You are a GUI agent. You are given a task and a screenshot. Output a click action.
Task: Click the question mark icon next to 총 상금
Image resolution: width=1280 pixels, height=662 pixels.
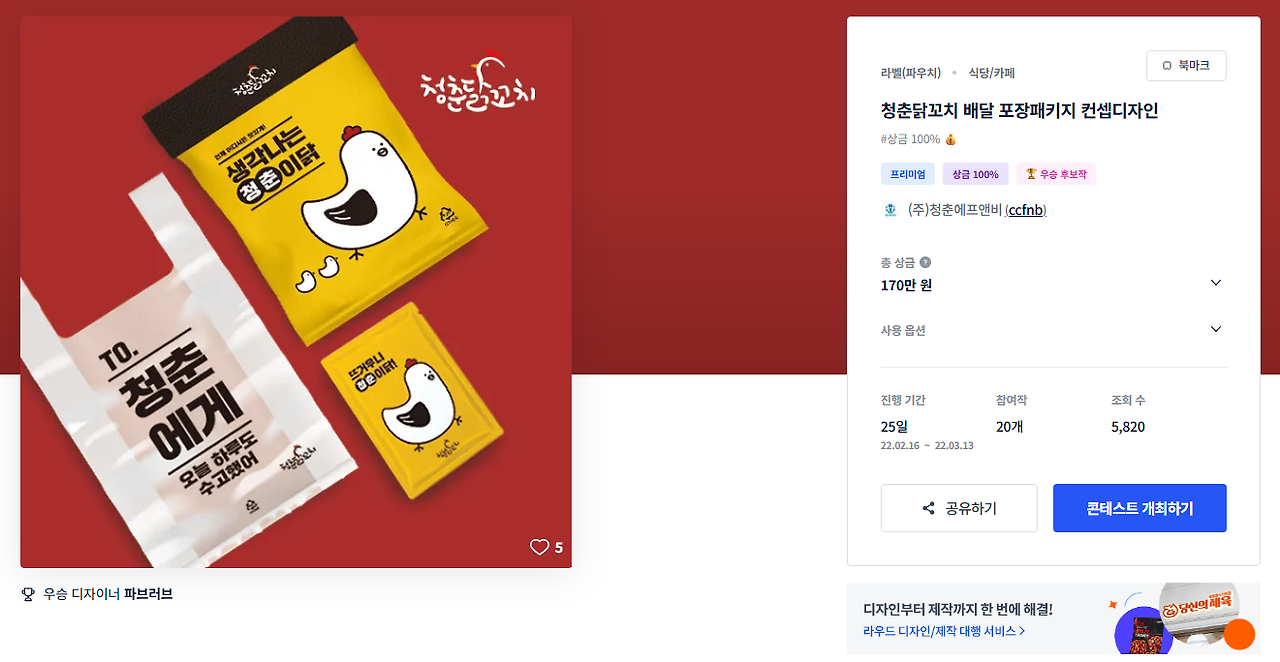925,263
